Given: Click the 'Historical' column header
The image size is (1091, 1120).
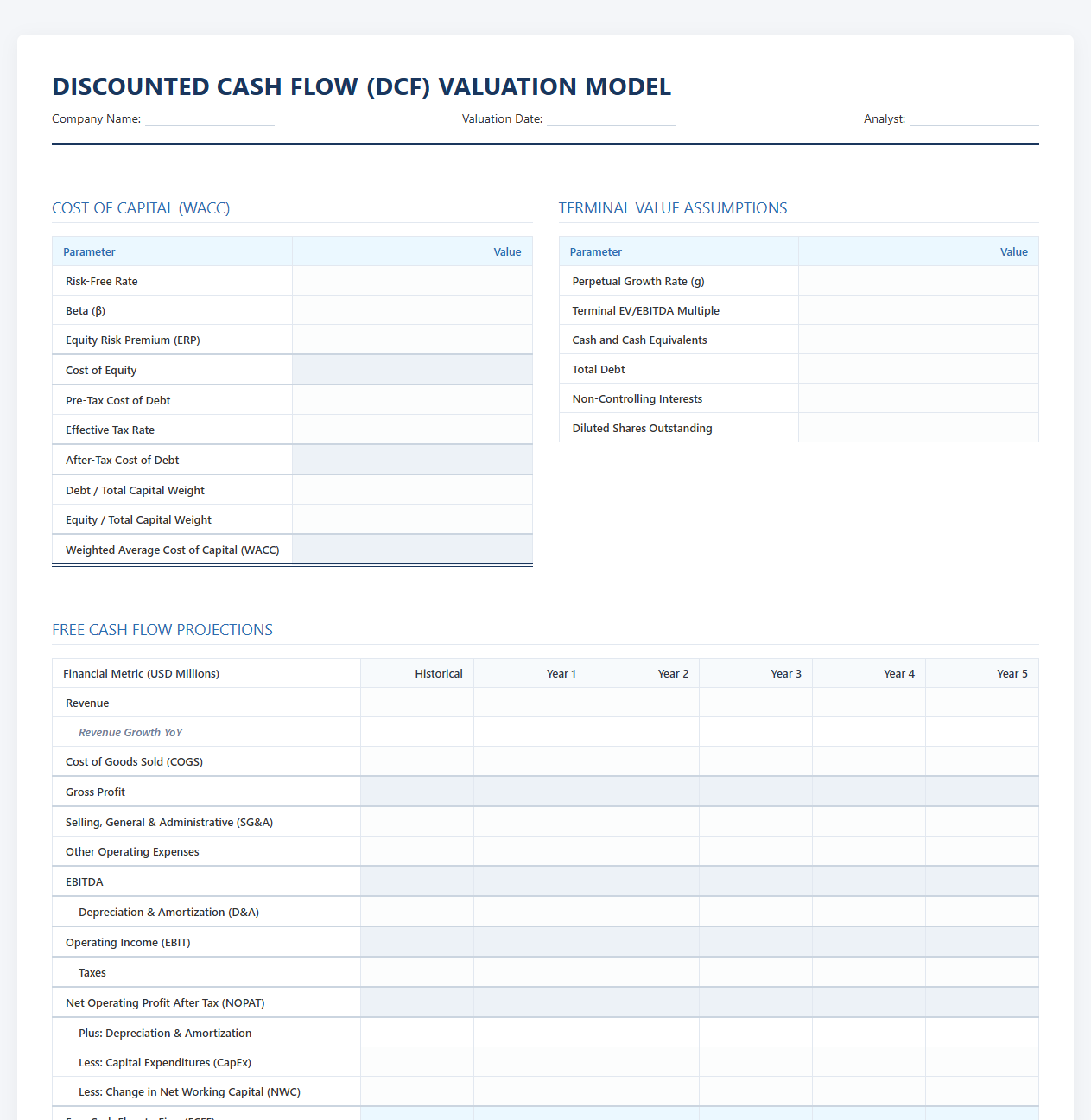Looking at the screenshot, I should tap(439, 673).
